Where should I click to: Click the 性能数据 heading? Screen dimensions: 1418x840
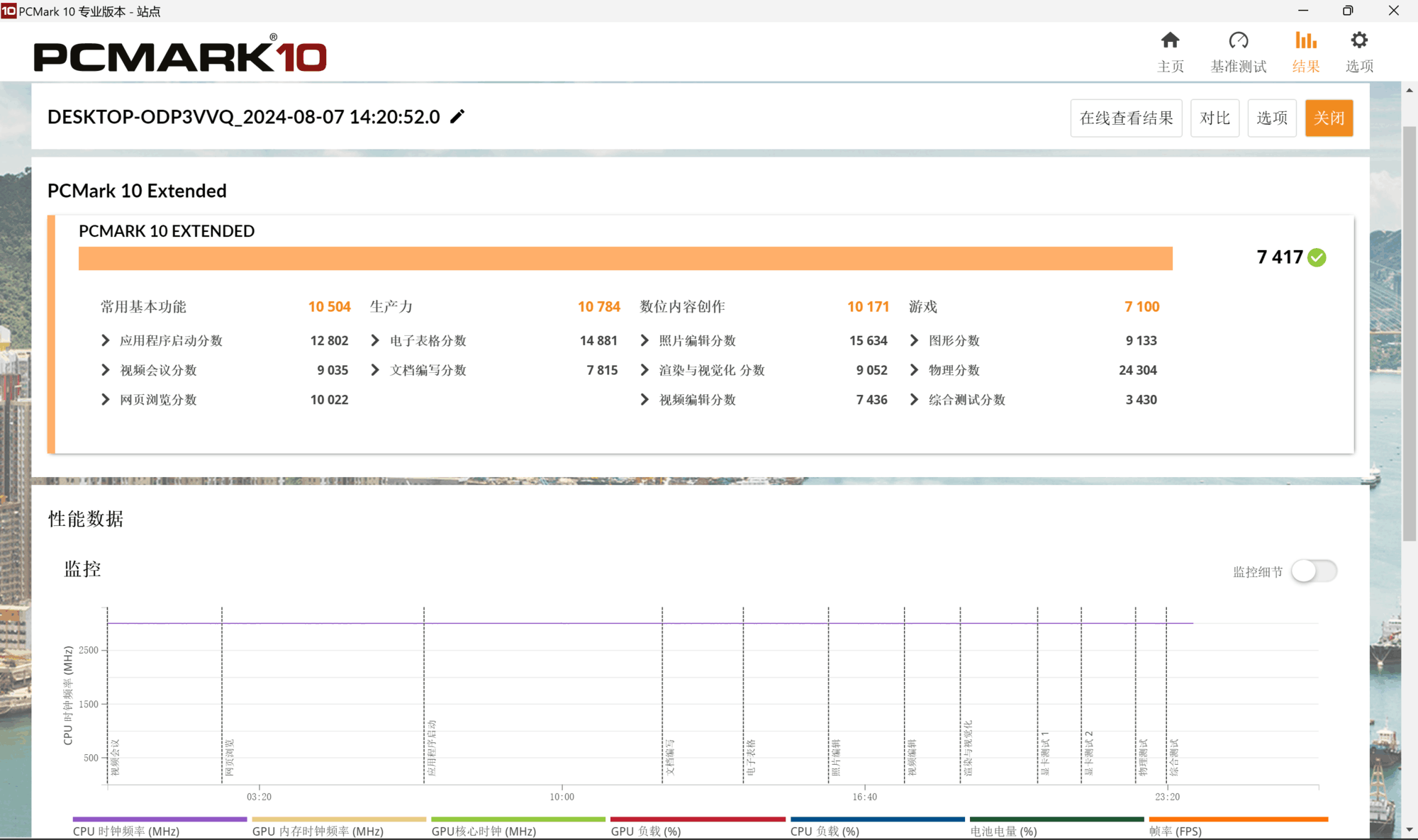click(x=86, y=519)
